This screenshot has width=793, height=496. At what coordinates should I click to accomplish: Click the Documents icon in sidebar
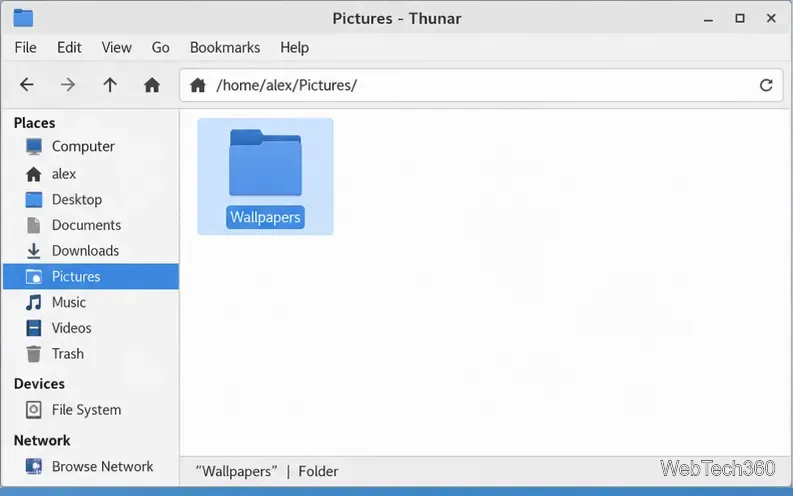34,226
